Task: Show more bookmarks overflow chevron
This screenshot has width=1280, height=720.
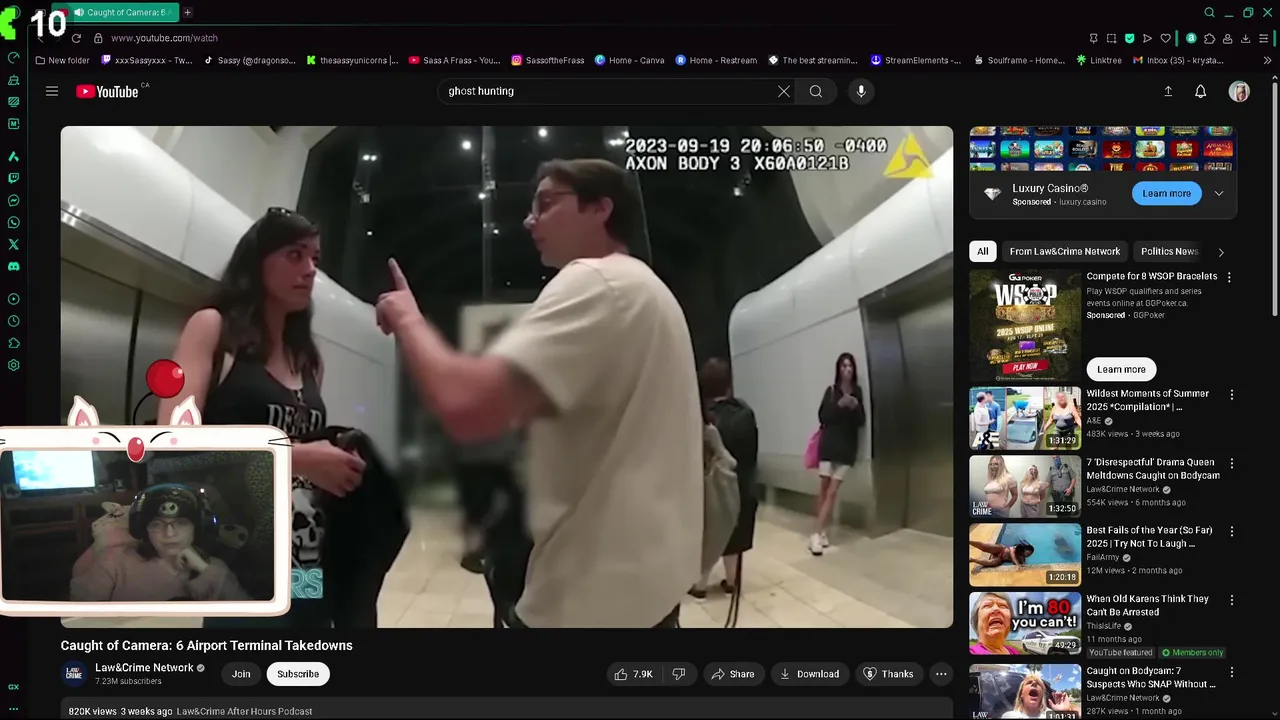Action: click(x=1268, y=60)
